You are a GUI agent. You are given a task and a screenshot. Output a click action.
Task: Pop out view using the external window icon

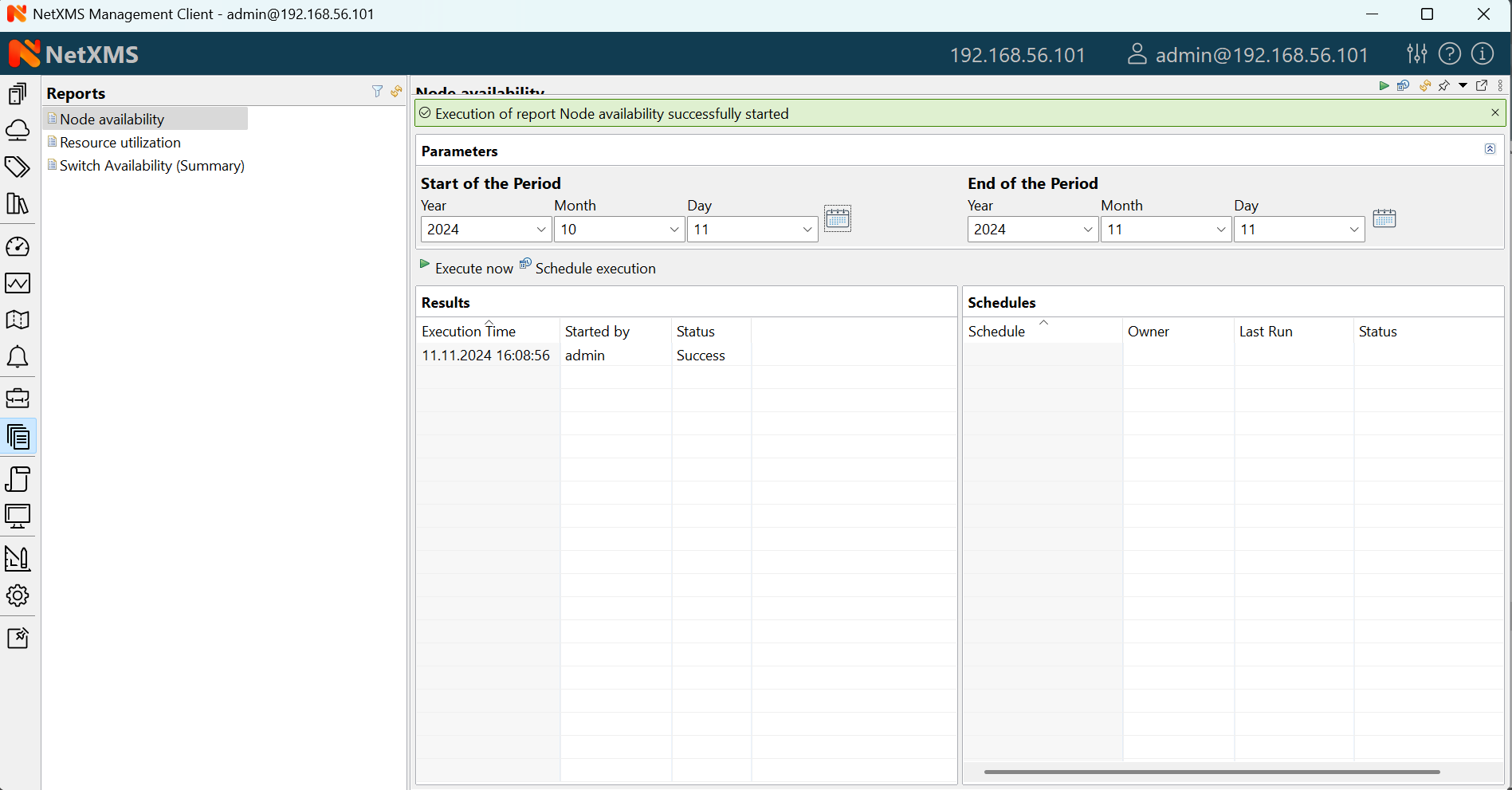coord(1482,86)
